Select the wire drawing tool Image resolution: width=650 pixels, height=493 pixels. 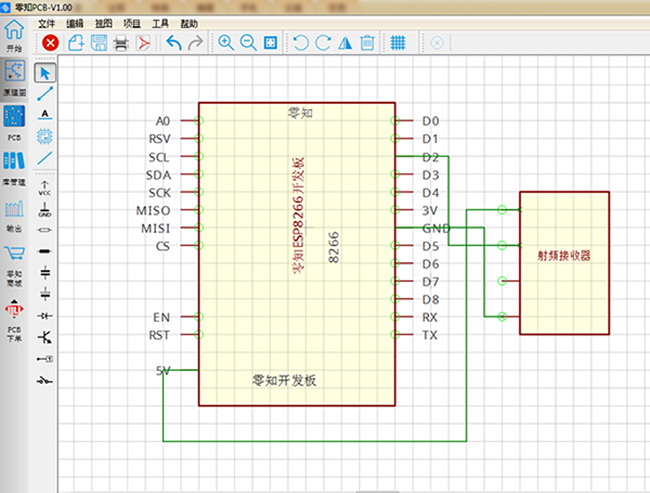(x=45, y=94)
